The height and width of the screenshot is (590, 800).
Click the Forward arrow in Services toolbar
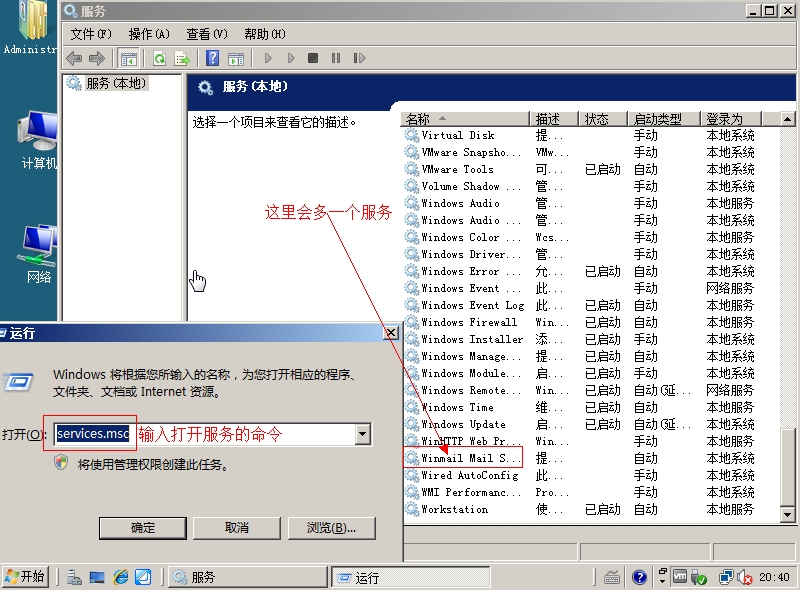[x=97, y=58]
